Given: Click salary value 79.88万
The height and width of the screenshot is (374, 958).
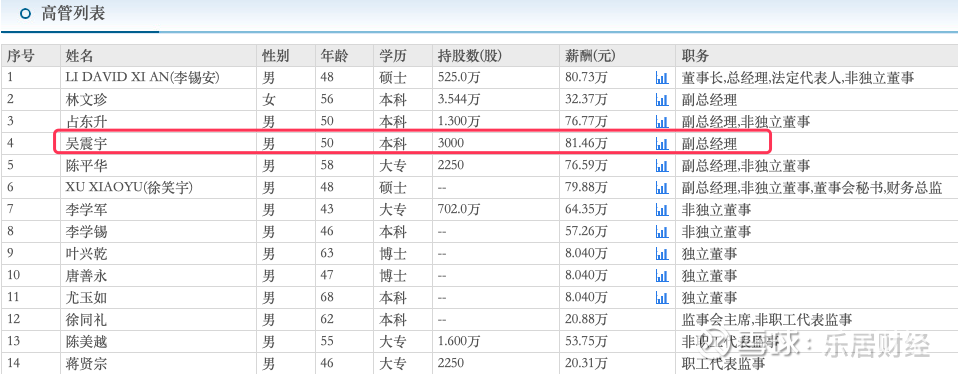Looking at the screenshot, I should click(x=587, y=188).
